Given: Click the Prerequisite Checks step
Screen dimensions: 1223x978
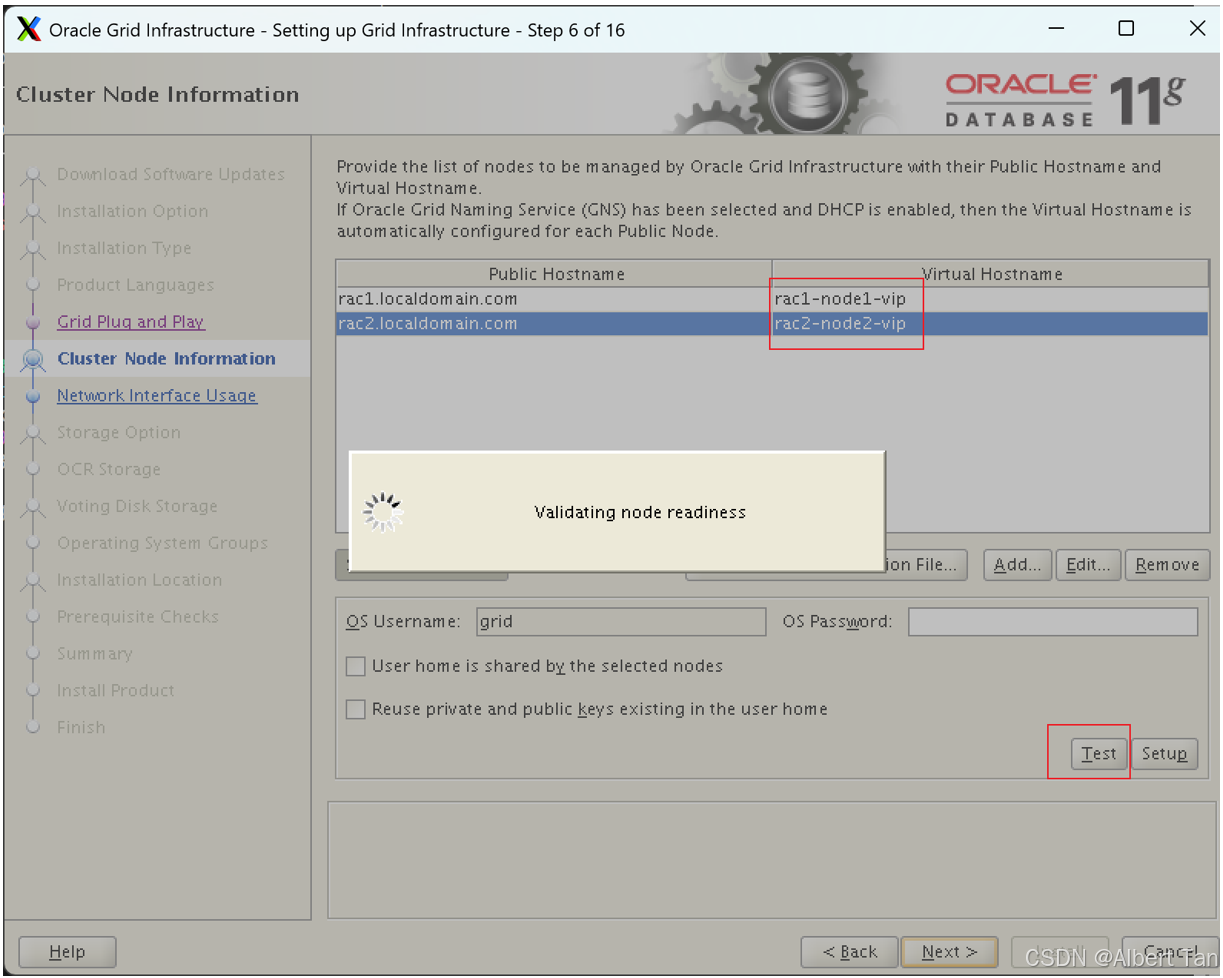Looking at the screenshot, I should tap(138, 617).
